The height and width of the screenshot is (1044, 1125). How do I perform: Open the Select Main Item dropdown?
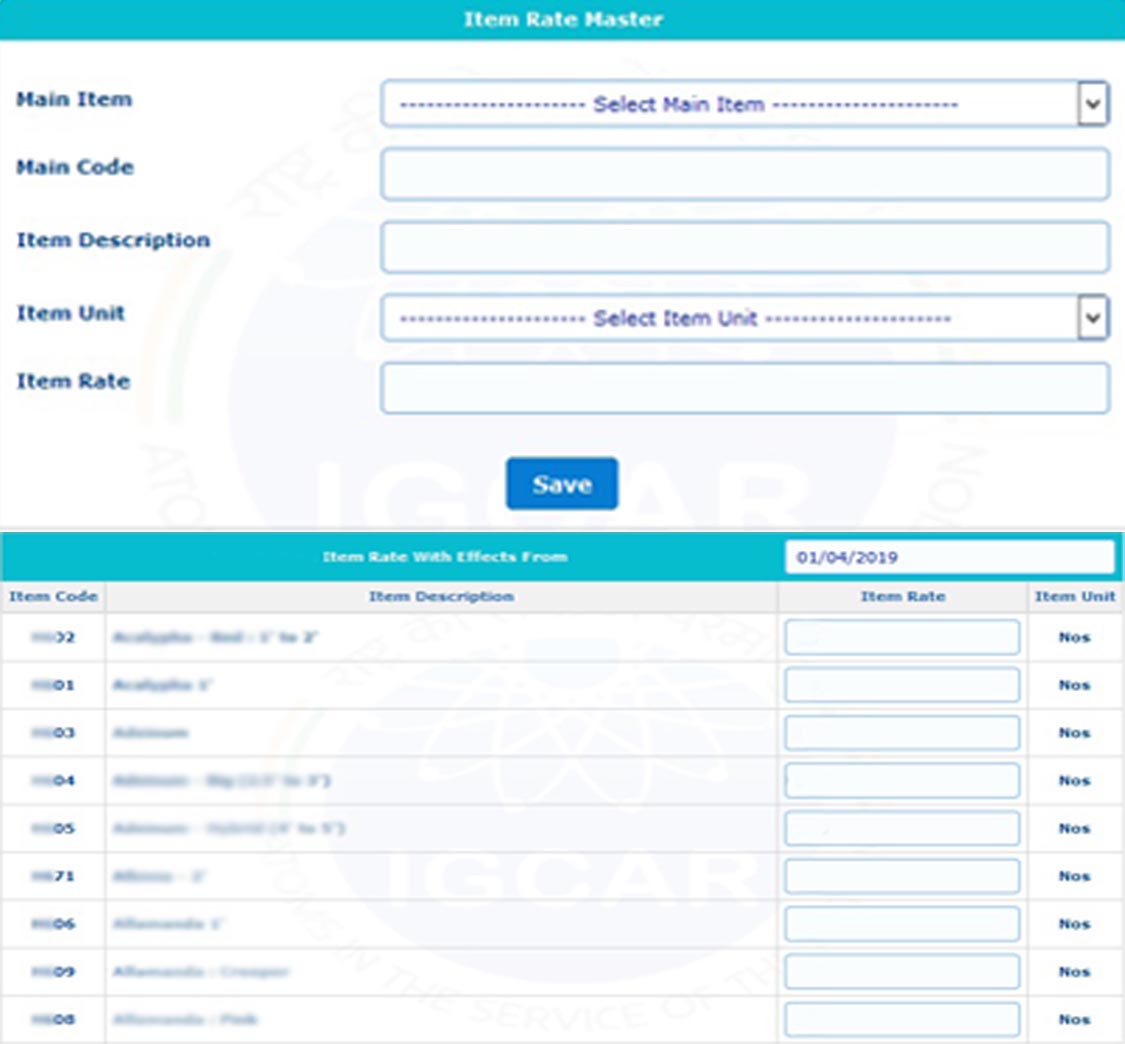[x=730, y=104]
